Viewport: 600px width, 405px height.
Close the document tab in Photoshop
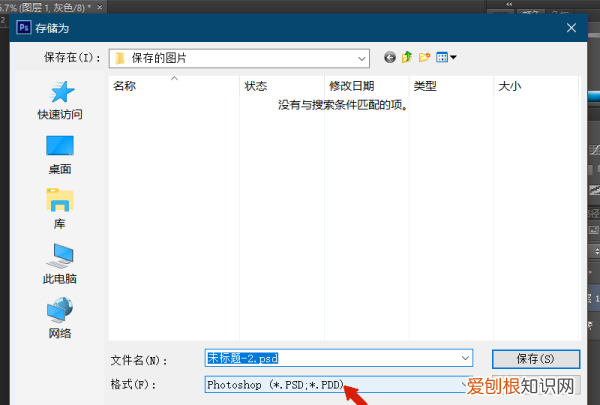pyautogui.click(x=99, y=7)
